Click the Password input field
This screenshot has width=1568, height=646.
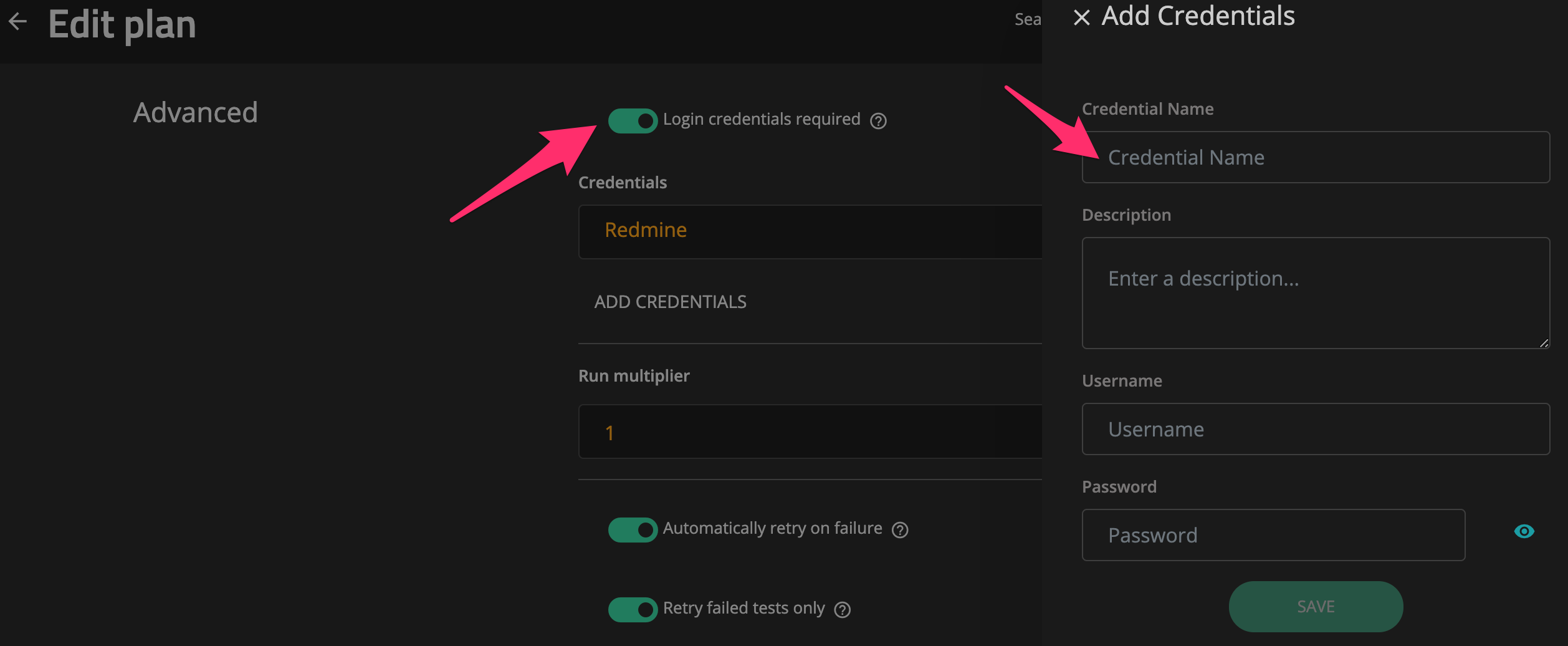coord(1273,535)
